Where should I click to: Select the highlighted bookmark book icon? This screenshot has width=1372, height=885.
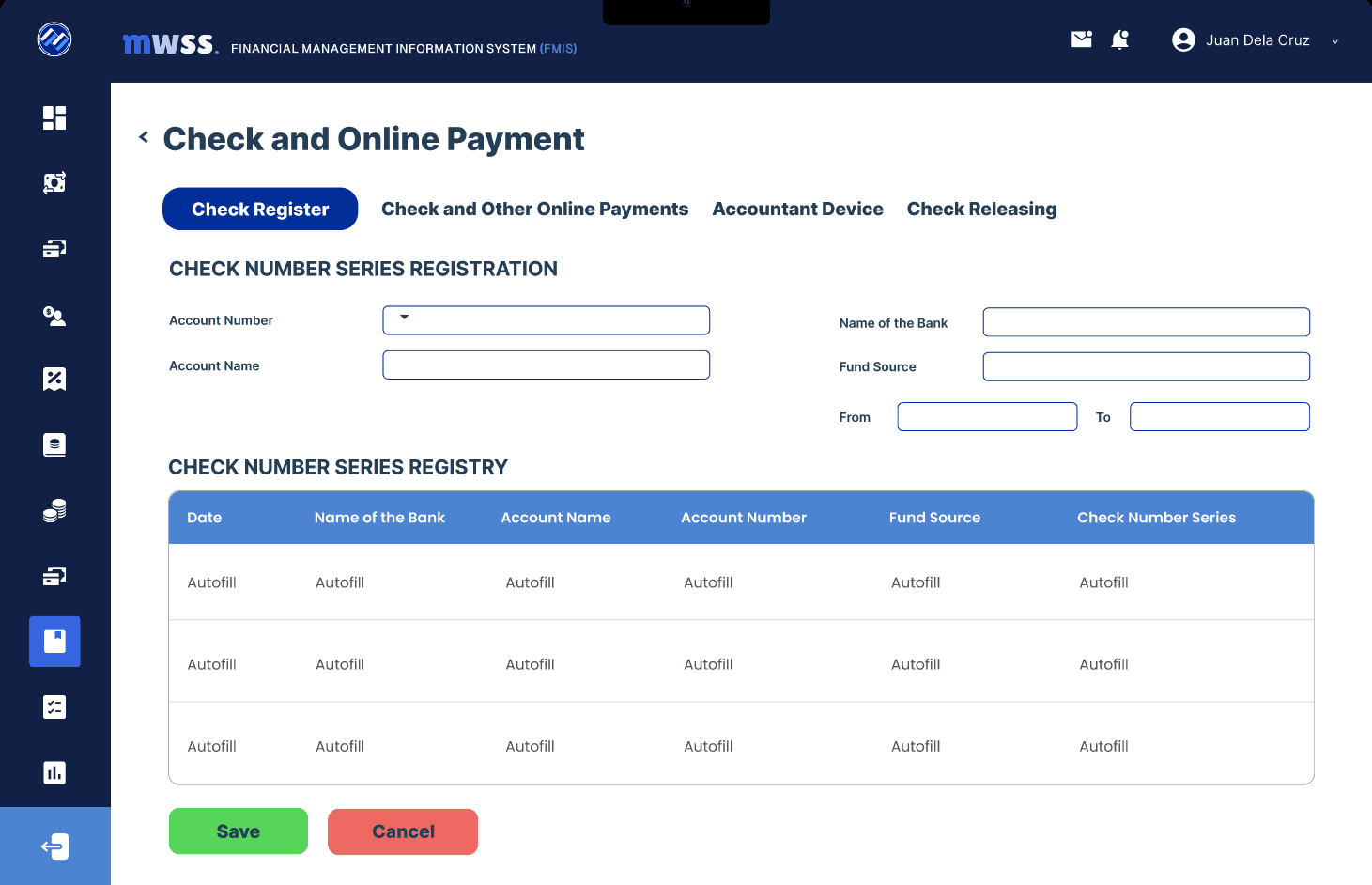point(54,642)
